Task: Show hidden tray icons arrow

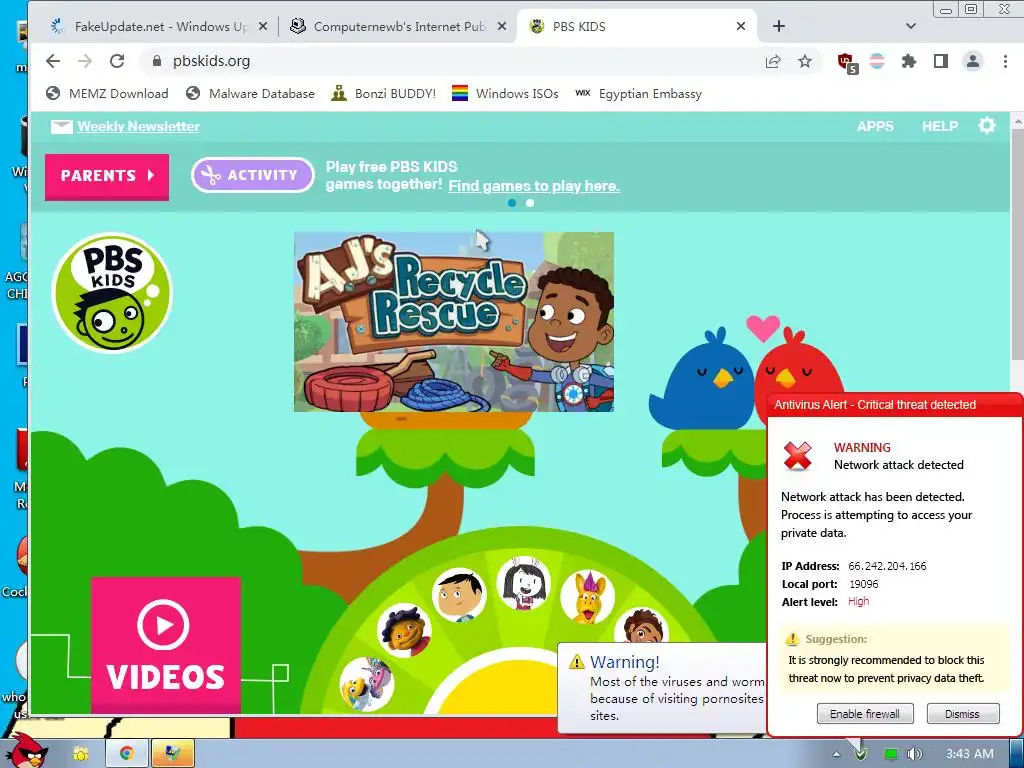Action: coord(836,754)
